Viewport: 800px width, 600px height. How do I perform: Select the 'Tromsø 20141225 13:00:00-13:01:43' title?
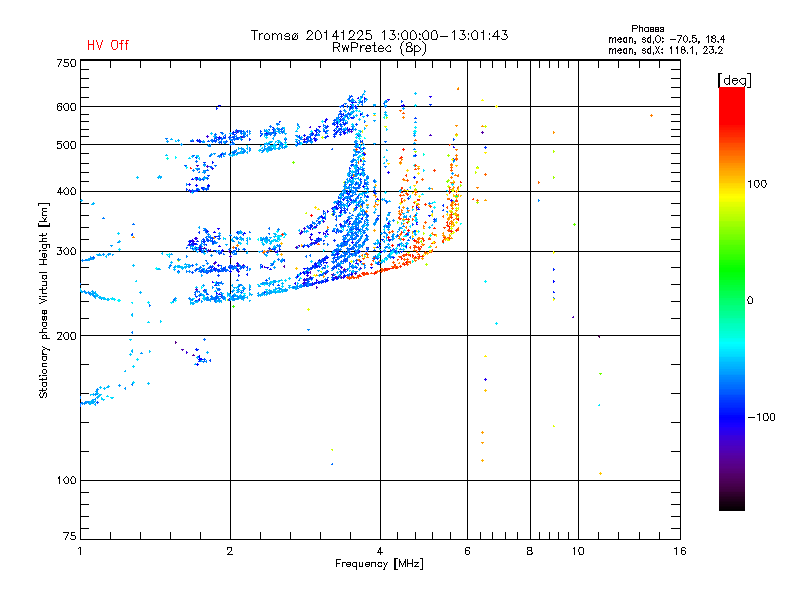click(380, 35)
